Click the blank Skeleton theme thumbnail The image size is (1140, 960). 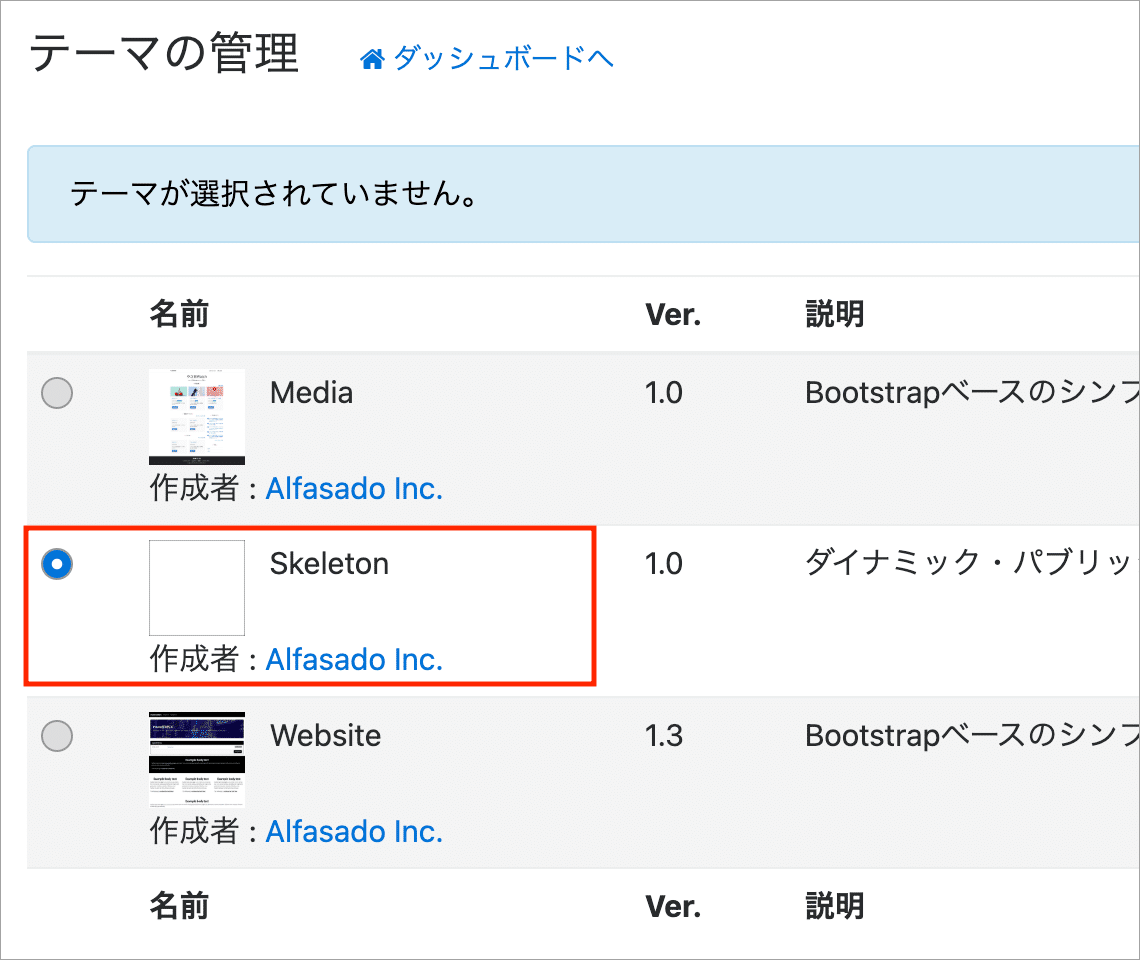pos(197,588)
